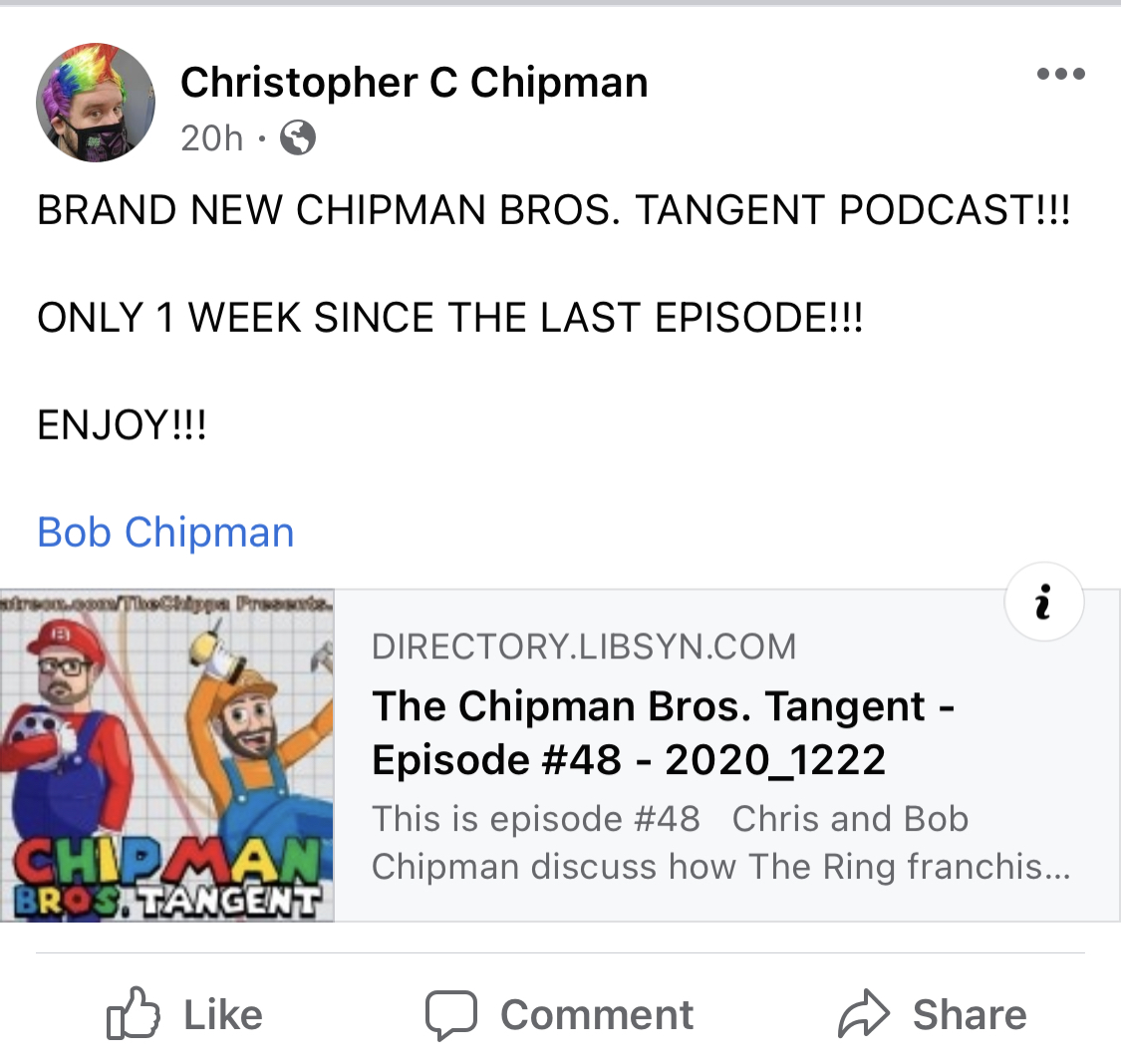Tap the Like button label
The width and height of the screenshot is (1121, 1064).
[x=223, y=1015]
